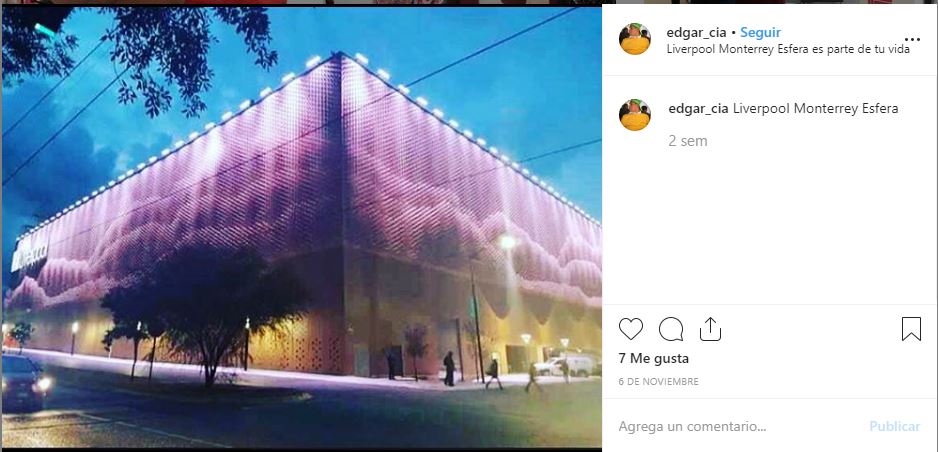Click the '2 sem' timestamp under the caption
The image size is (938, 452).
coord(688,141)
